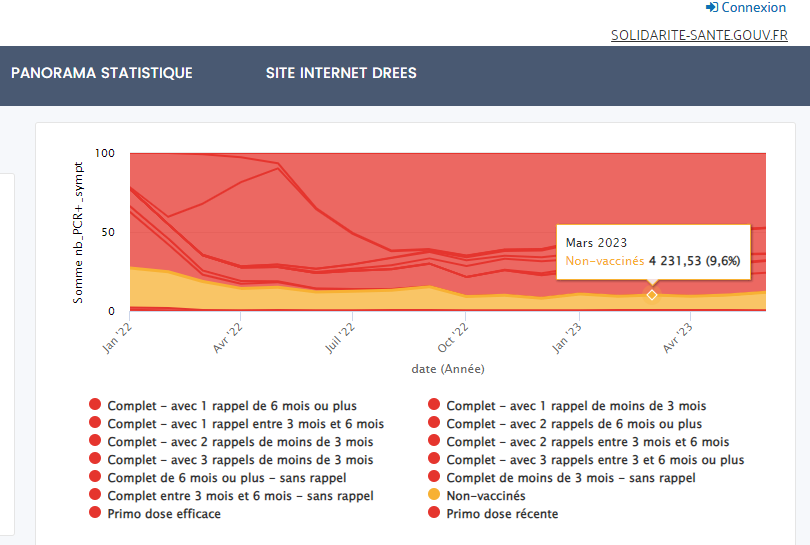Toggle Complet de moins de 3 mois sans rappel
Image resolution: width=810 pixels, height=545 pixels.
point(434,477)
